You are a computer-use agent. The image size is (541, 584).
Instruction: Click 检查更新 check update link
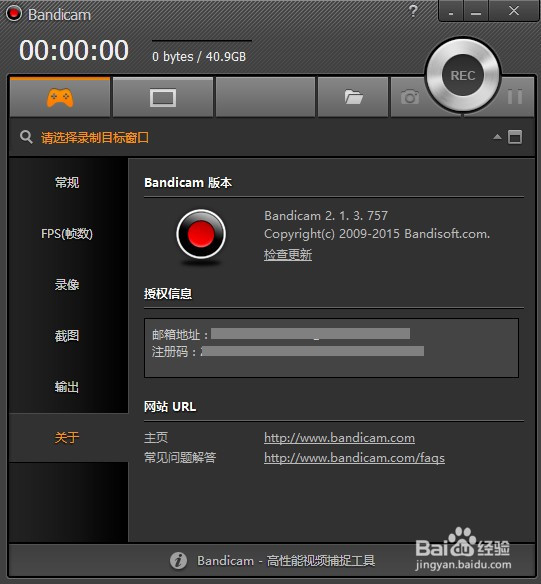click(288, 255)
